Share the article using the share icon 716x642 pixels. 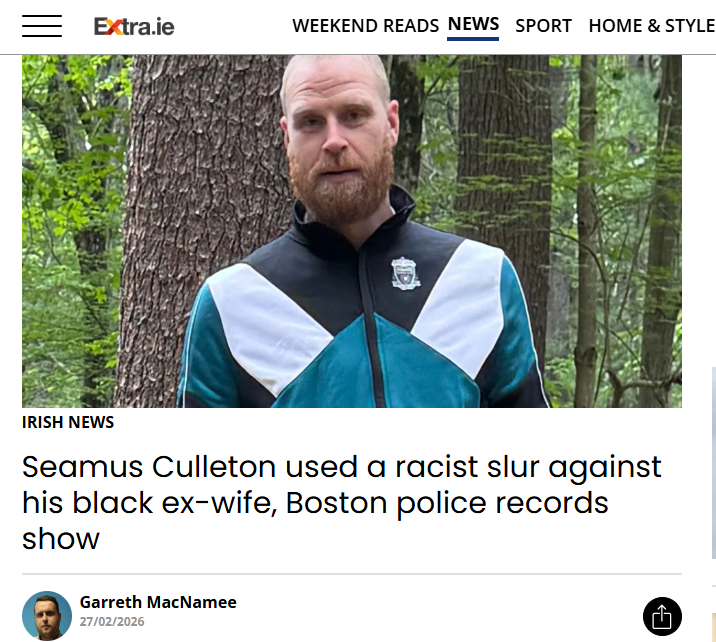[662, 616]
